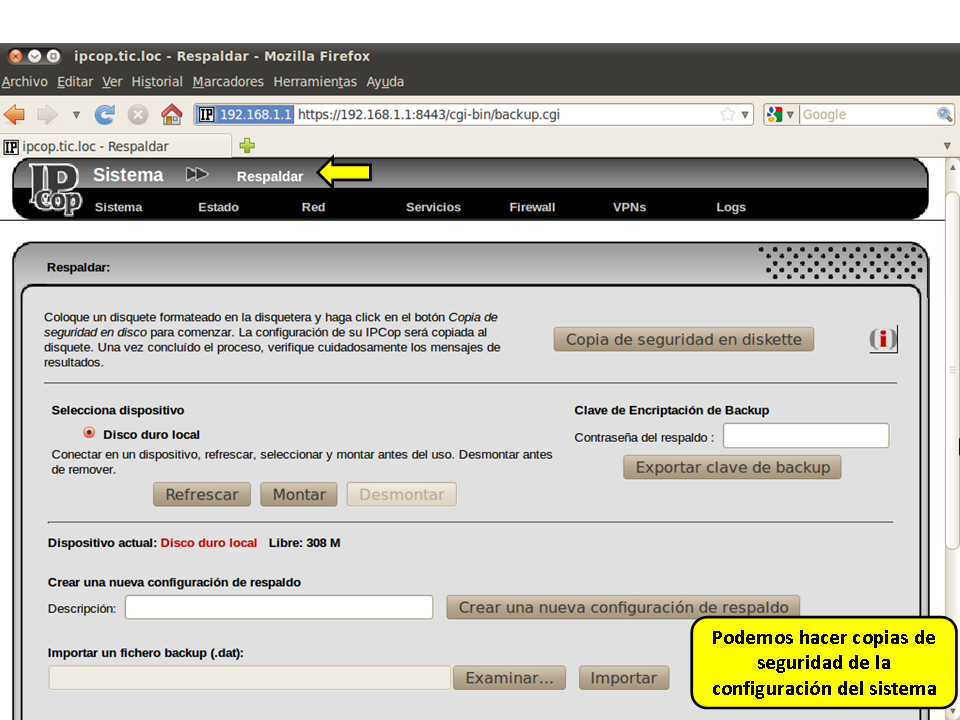Click the Montar button
This screenshot has height=720, width=960.
pyautogui.click(x=299, y=494)
